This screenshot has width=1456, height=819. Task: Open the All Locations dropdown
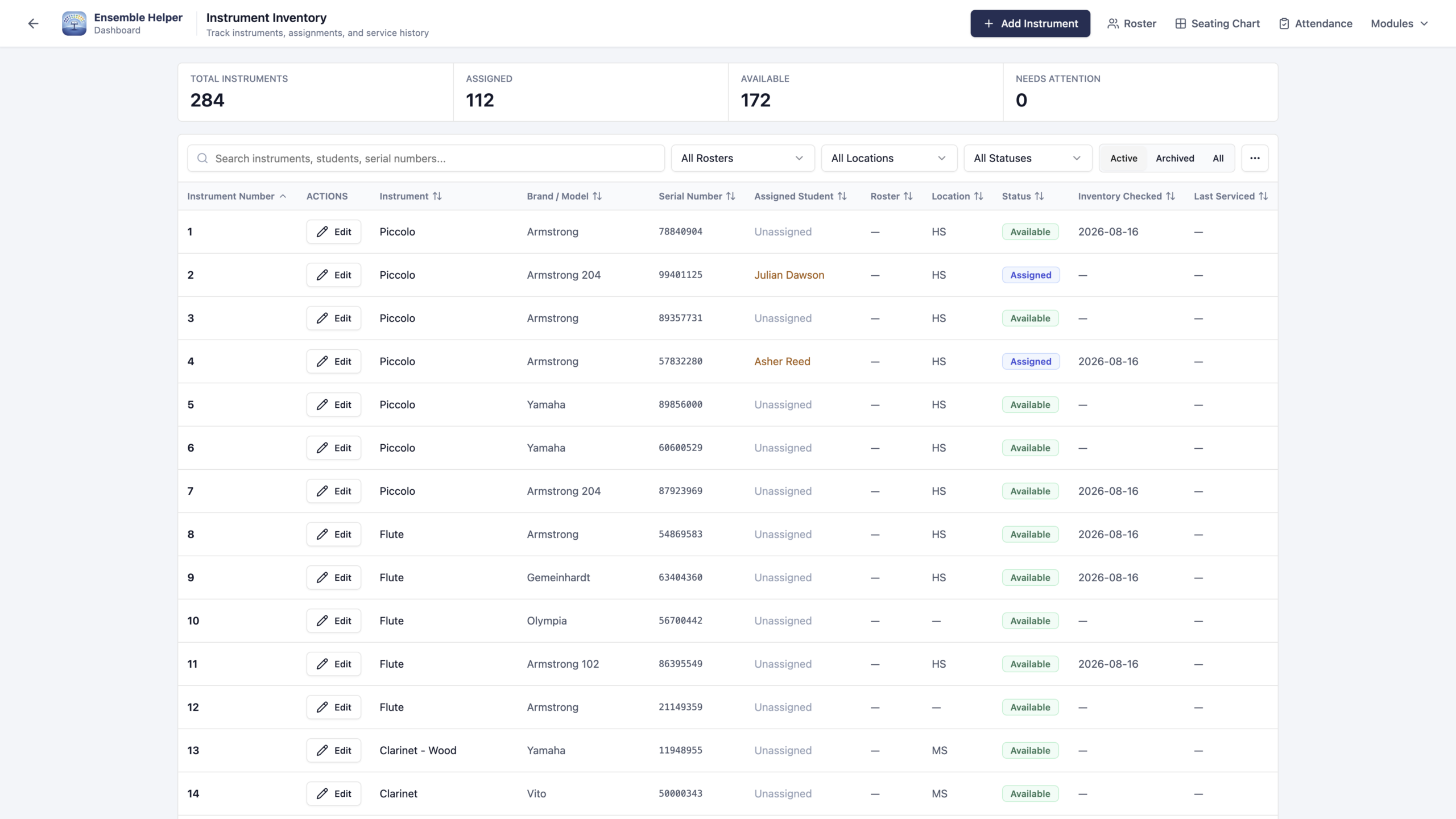tap(889, 158)
